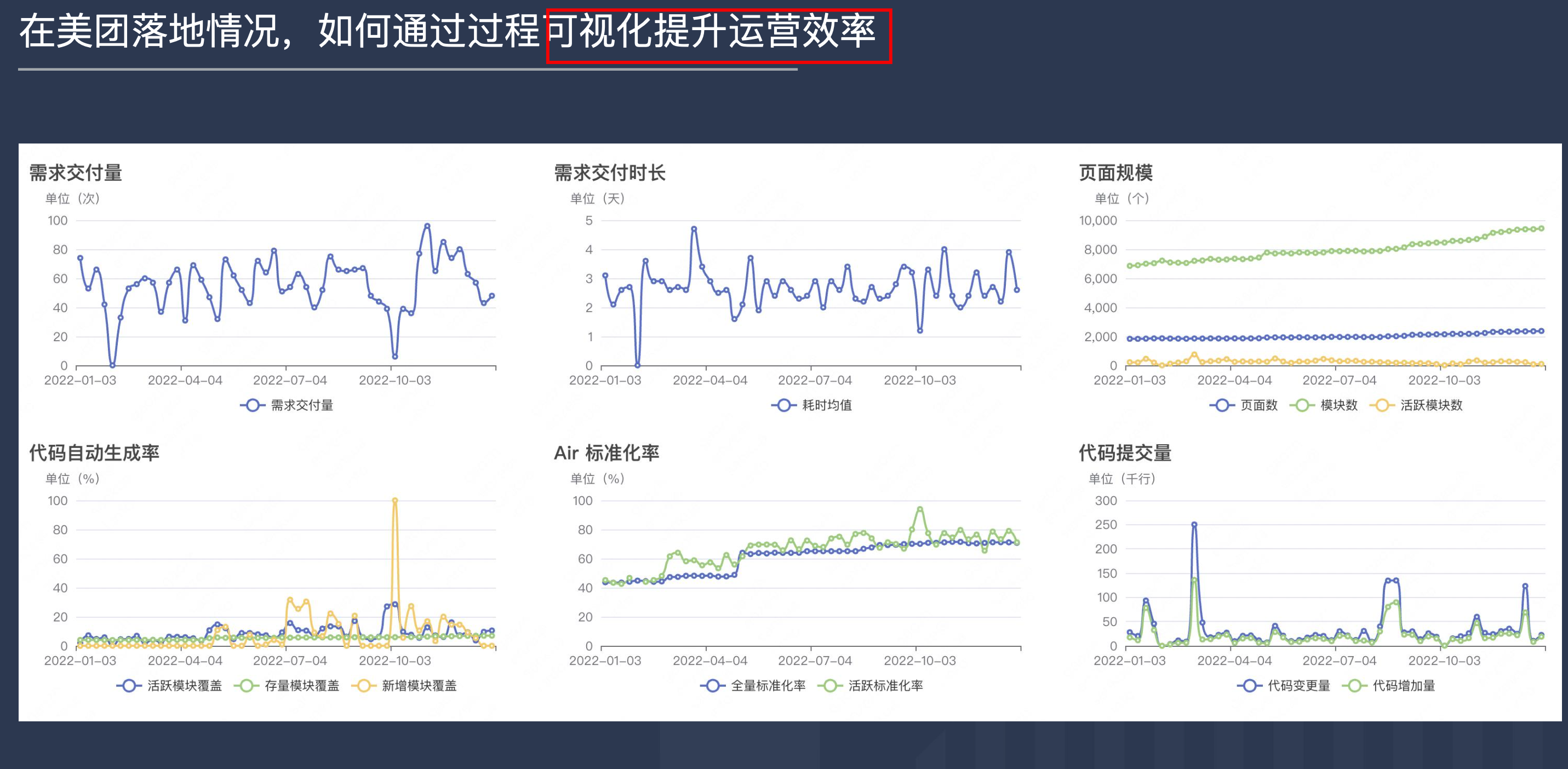This screenshot has height=769, width=1568.
Task: Toggle 全量标准化率 legend entry
Action: [x=753, y=686]
